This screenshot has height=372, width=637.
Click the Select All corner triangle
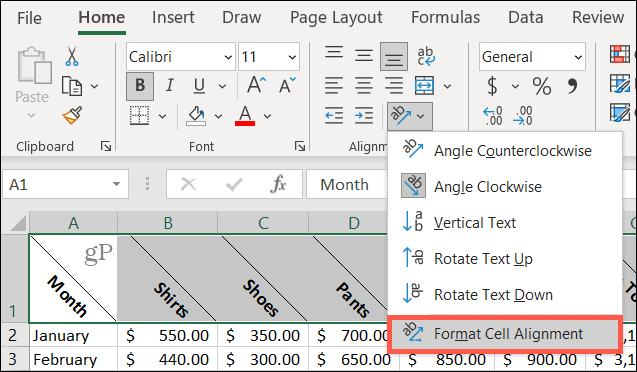pyautogui.click(x=18, y=223)
